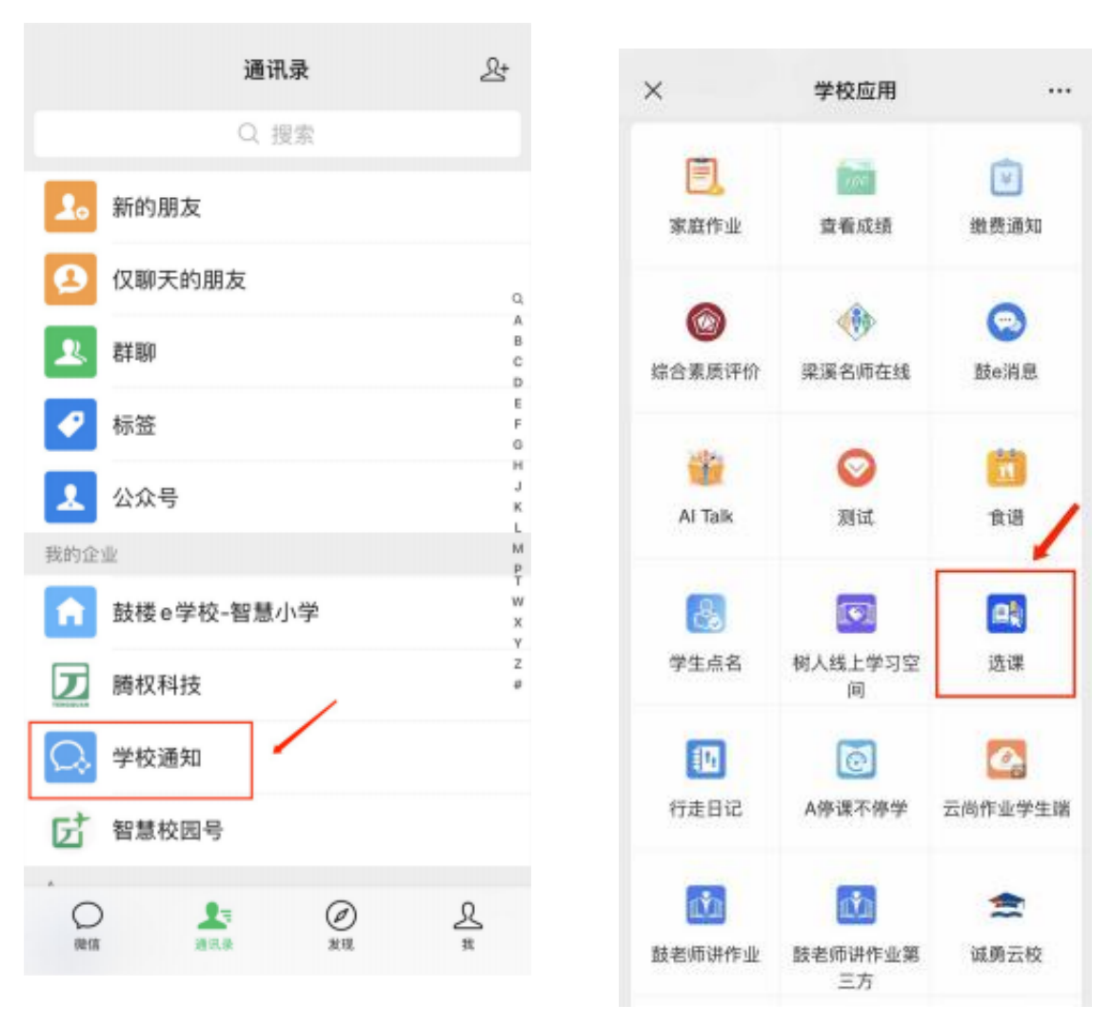Switch to 我 profile tab
Viewport: 1110px width, 1025px height.
tap(467, 925)
